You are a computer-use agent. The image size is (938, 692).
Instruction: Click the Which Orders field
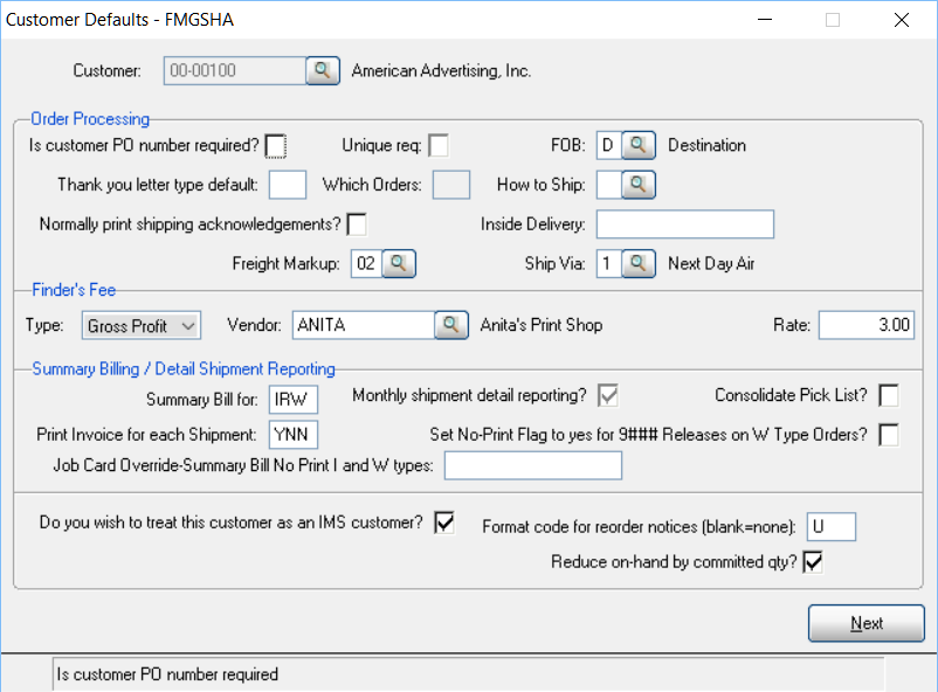click(x=451, y=185)
